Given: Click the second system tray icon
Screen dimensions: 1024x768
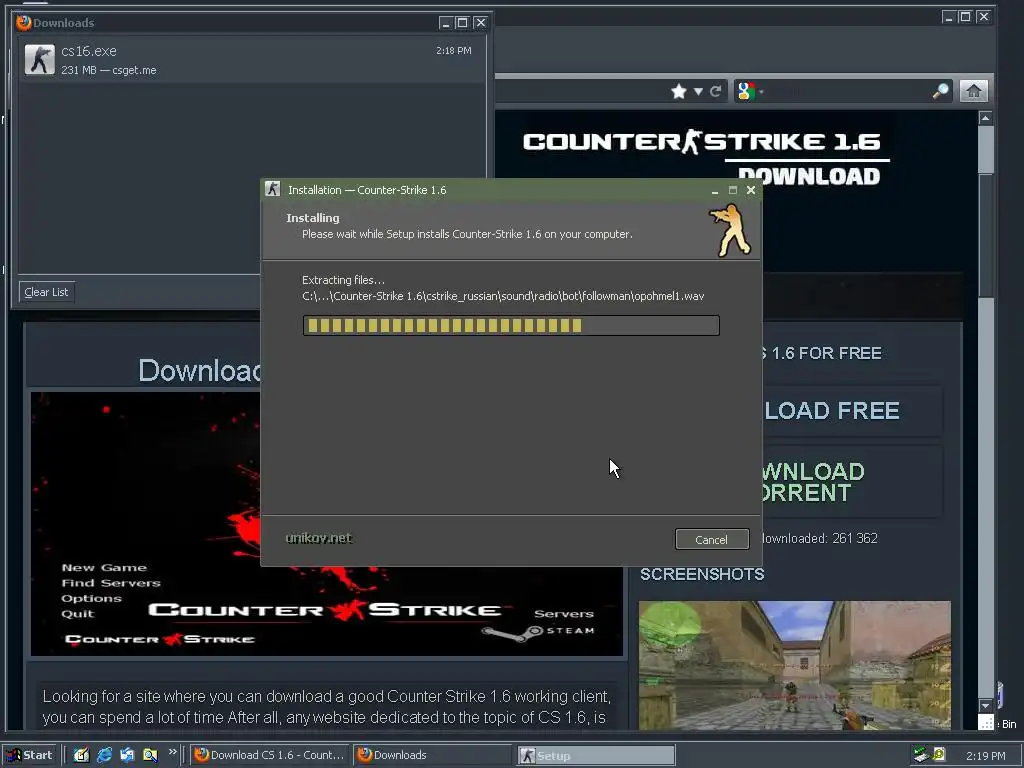Looking at the screenshot, I should tap(939, 755).
